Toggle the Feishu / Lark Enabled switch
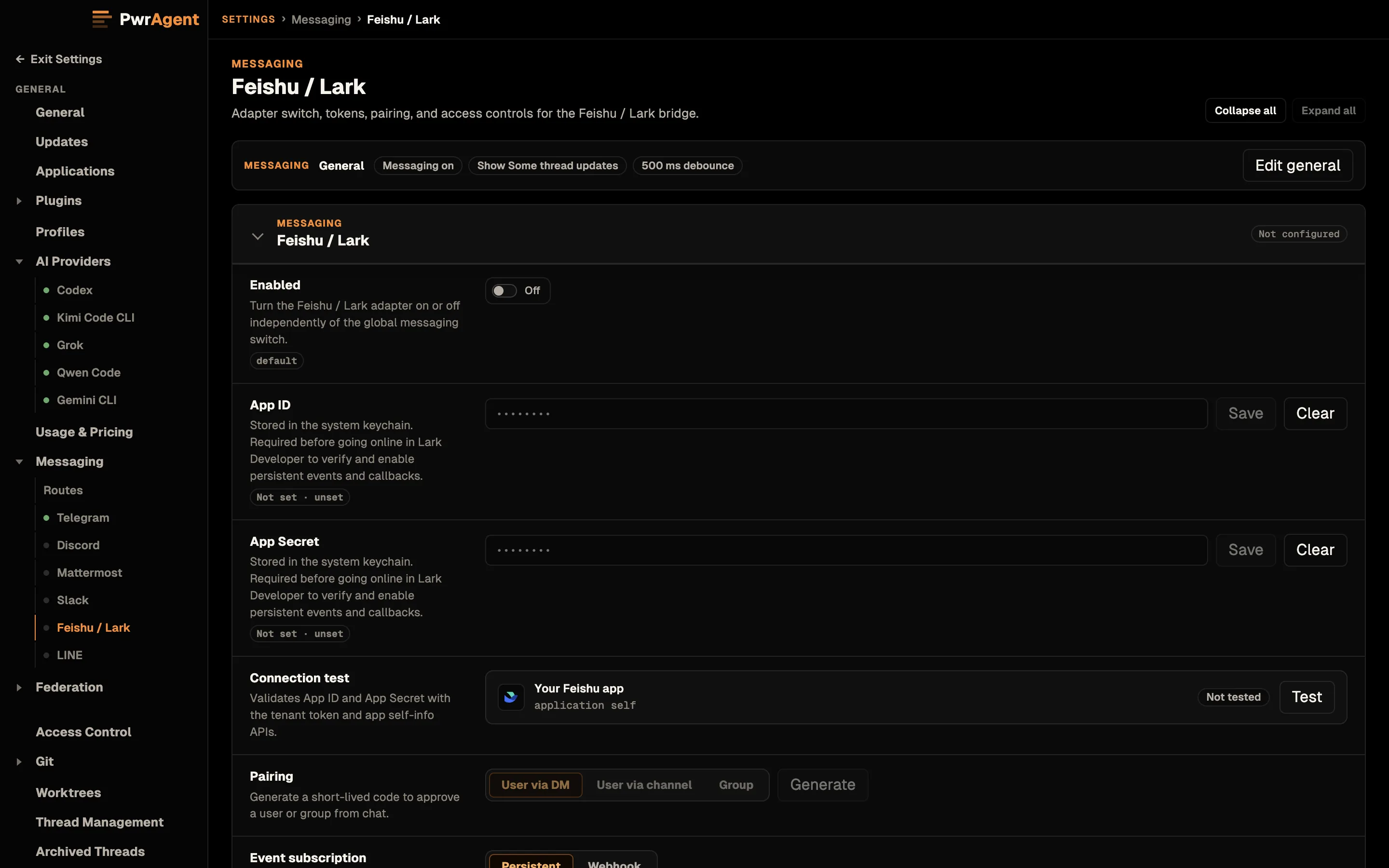The image size is (1389, 868). click(x=504, y=290)
